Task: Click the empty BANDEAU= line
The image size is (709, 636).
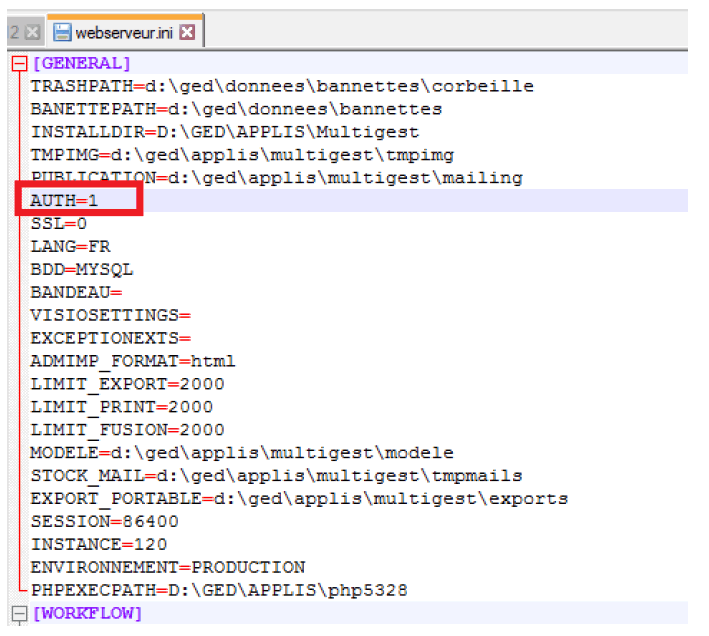Action: [x=75, y=292]
